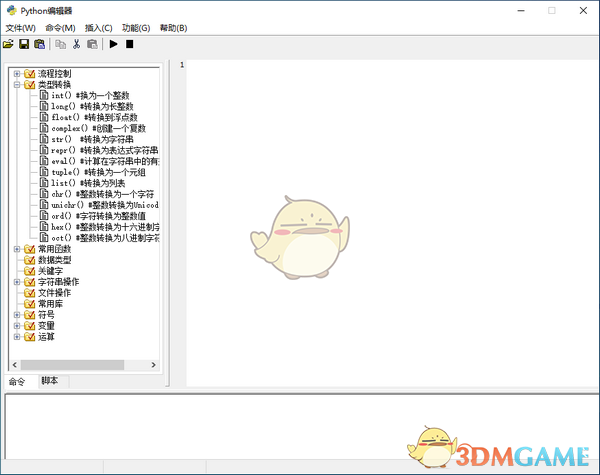This screenshot has width=600, height=475.
Task: Expand the 运算 tree node
Action: 17,337
